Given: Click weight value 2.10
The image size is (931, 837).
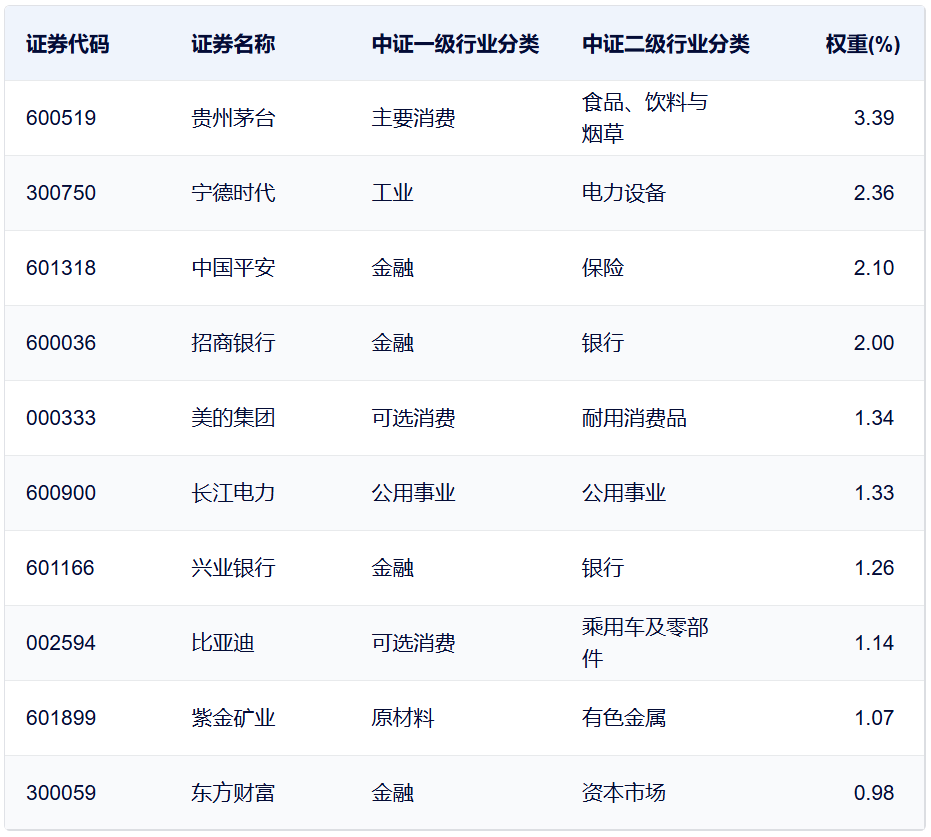Looking at the screenshot, I should 873,268.
